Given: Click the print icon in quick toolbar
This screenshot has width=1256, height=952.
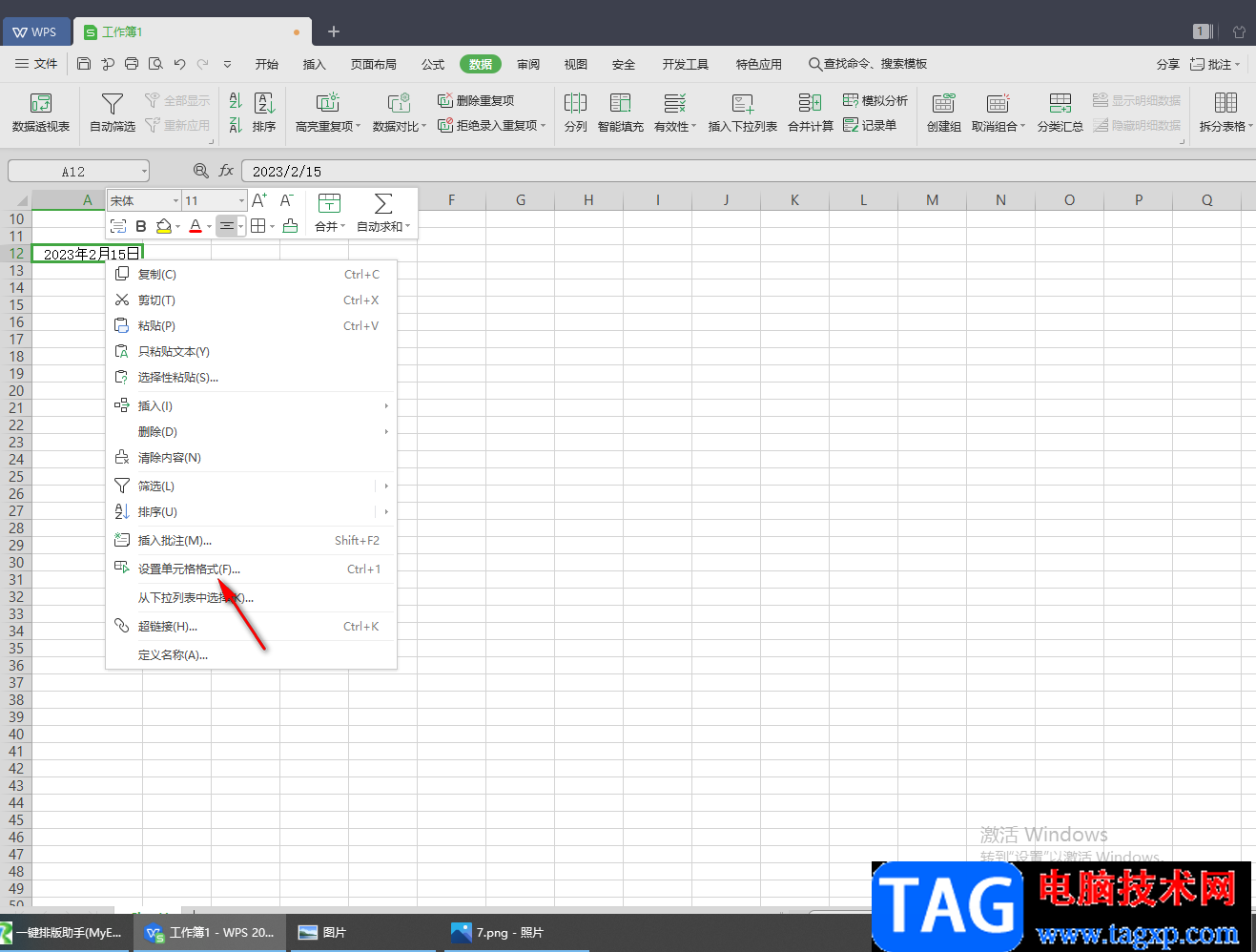Looking at the screenshot, I should [x=132, y=64].
